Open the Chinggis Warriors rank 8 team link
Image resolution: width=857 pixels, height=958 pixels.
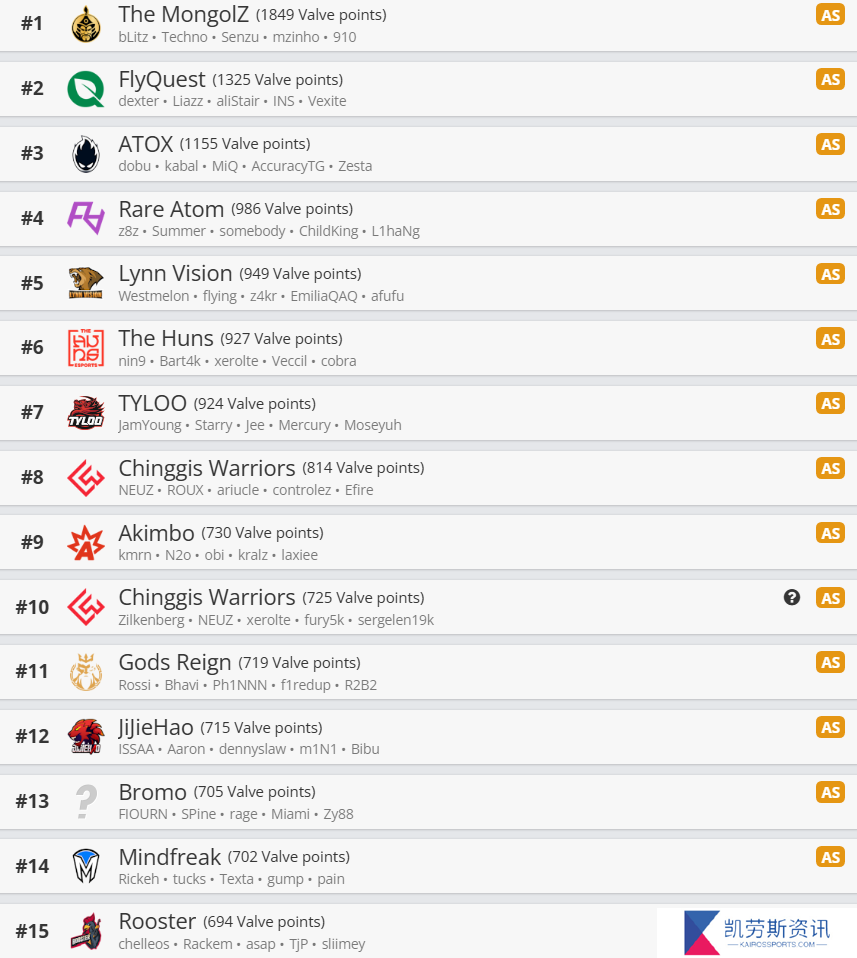coord(206,468)
